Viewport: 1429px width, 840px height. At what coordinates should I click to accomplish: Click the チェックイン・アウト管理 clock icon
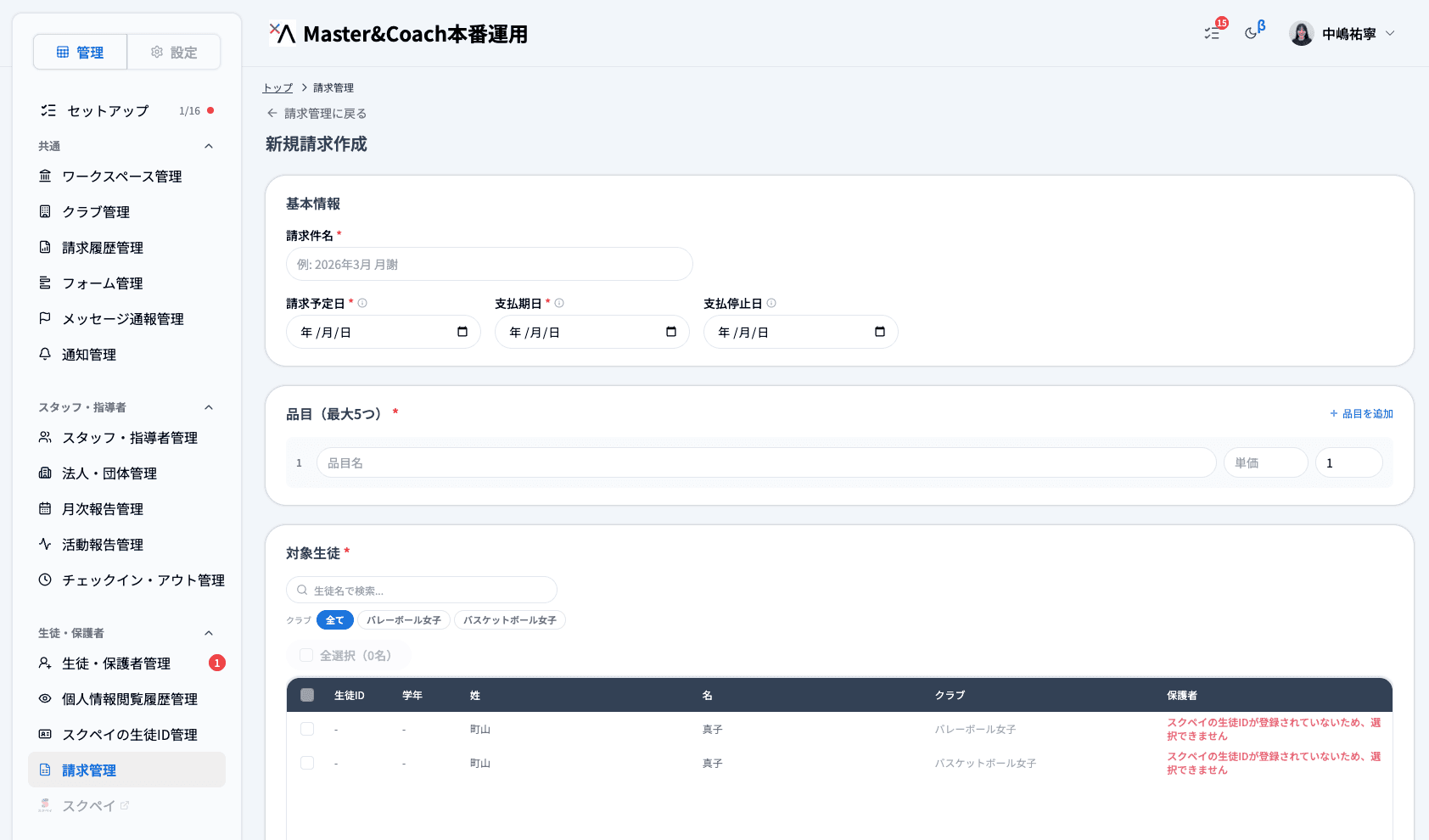click(x=45, y=580)
